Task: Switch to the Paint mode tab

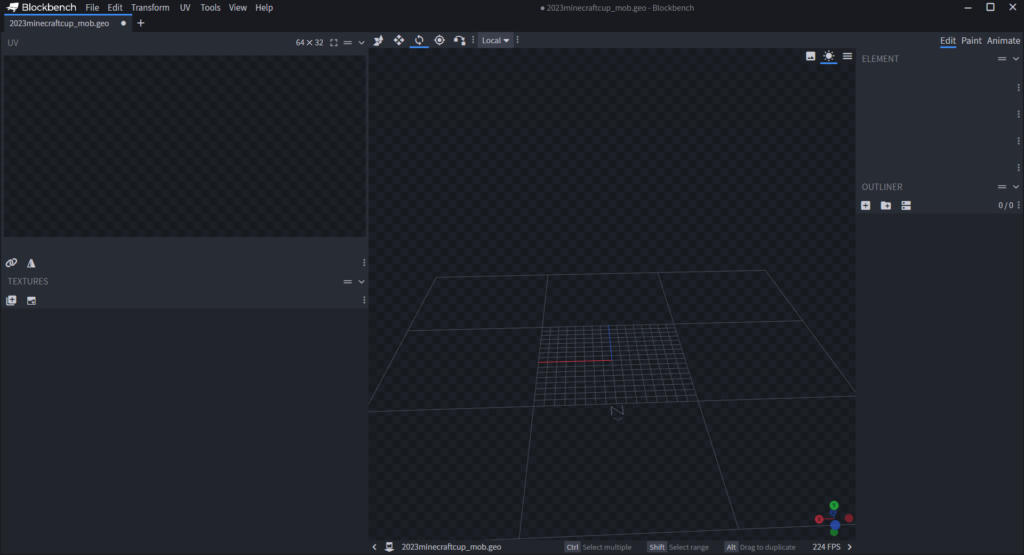Action: pos(971,41)
